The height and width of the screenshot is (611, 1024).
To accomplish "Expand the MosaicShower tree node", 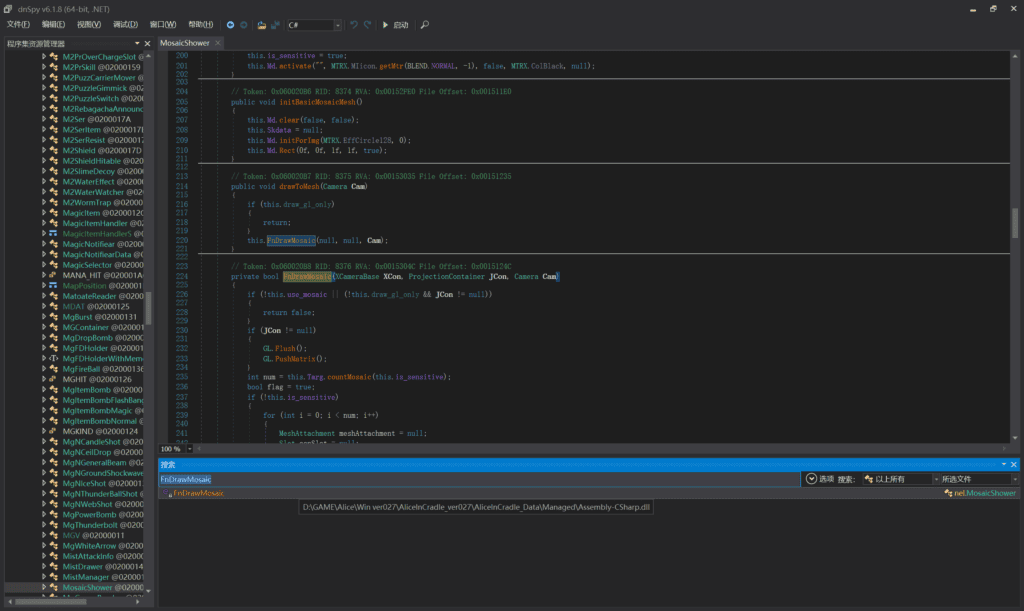I will coord(44,588).
